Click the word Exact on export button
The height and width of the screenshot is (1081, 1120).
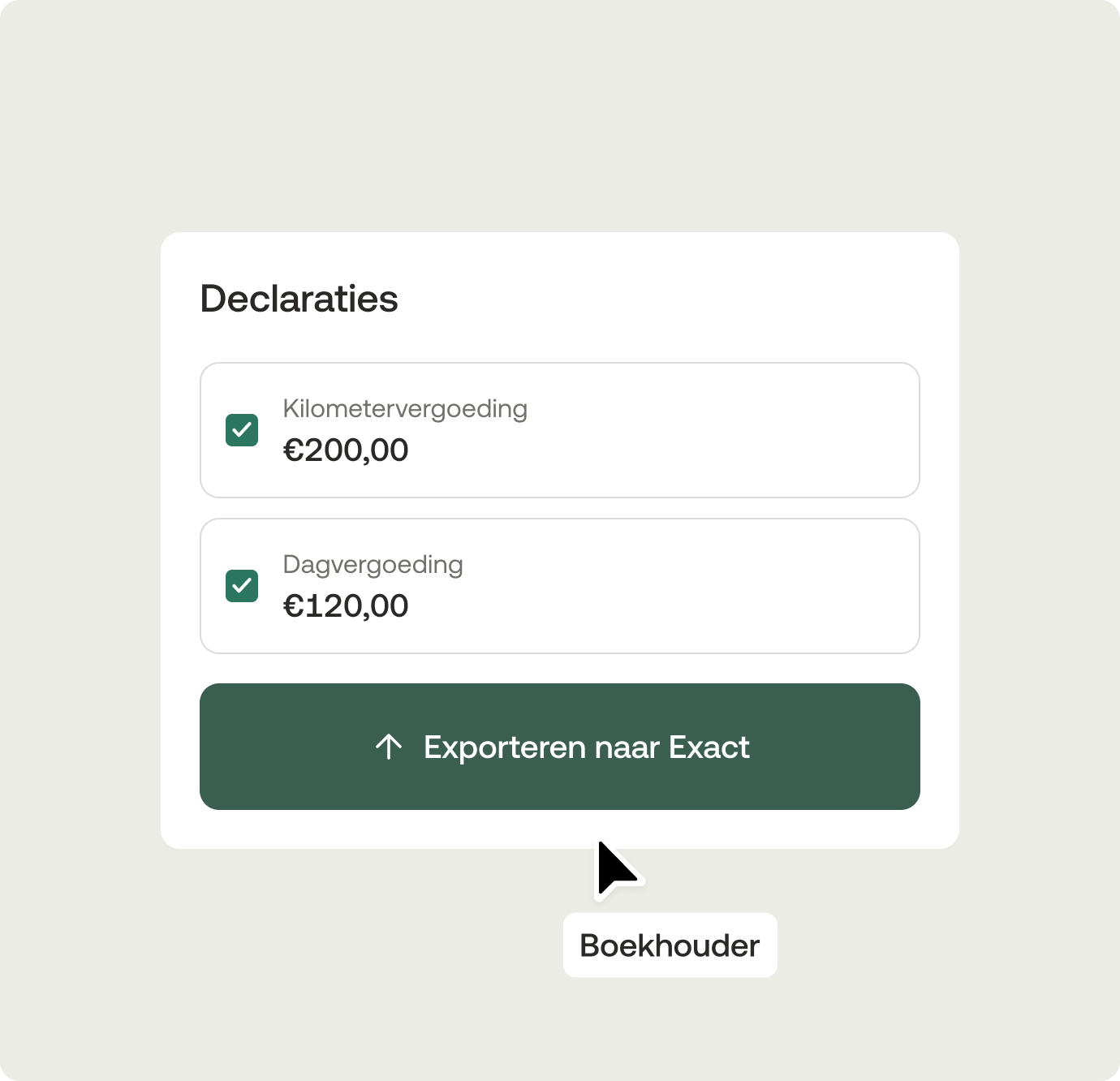709,747
